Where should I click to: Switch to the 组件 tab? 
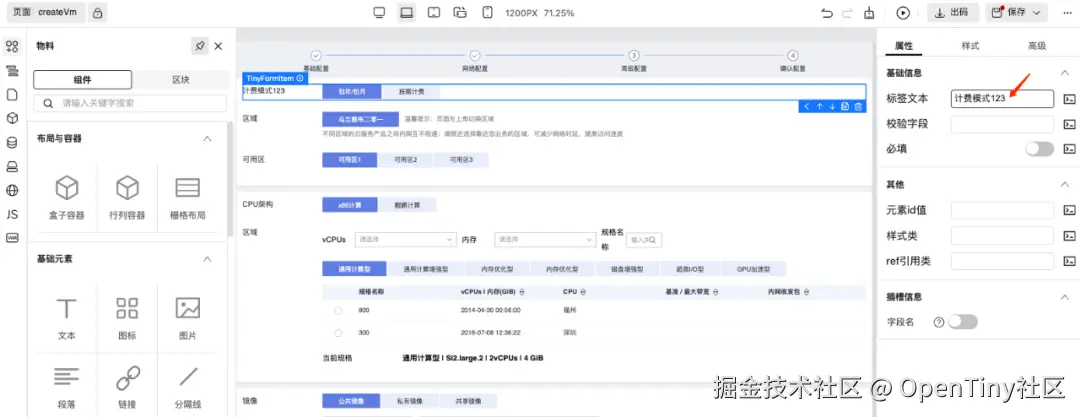click(x=83, y=79)
